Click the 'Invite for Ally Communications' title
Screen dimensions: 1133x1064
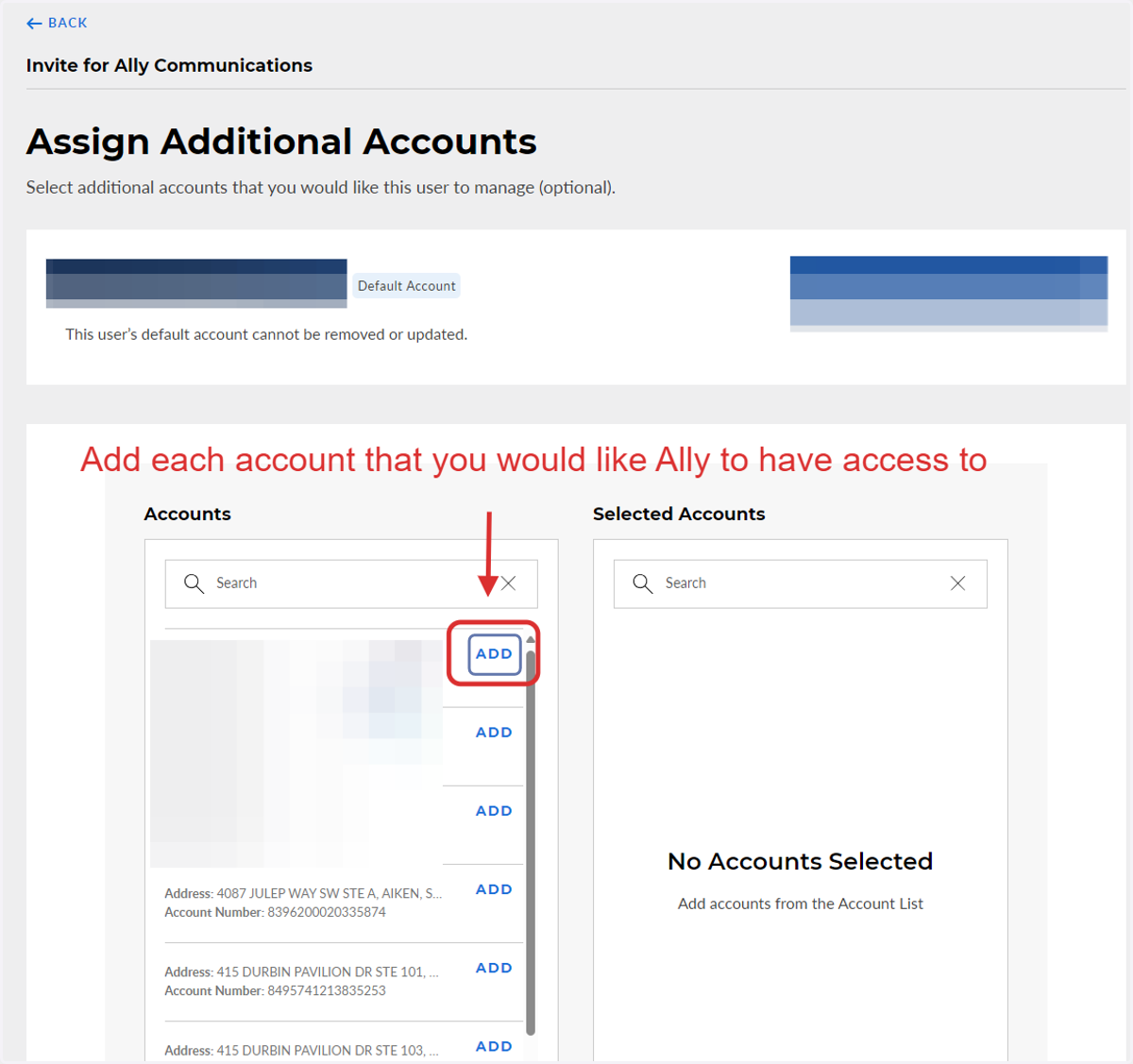point(170,65)
